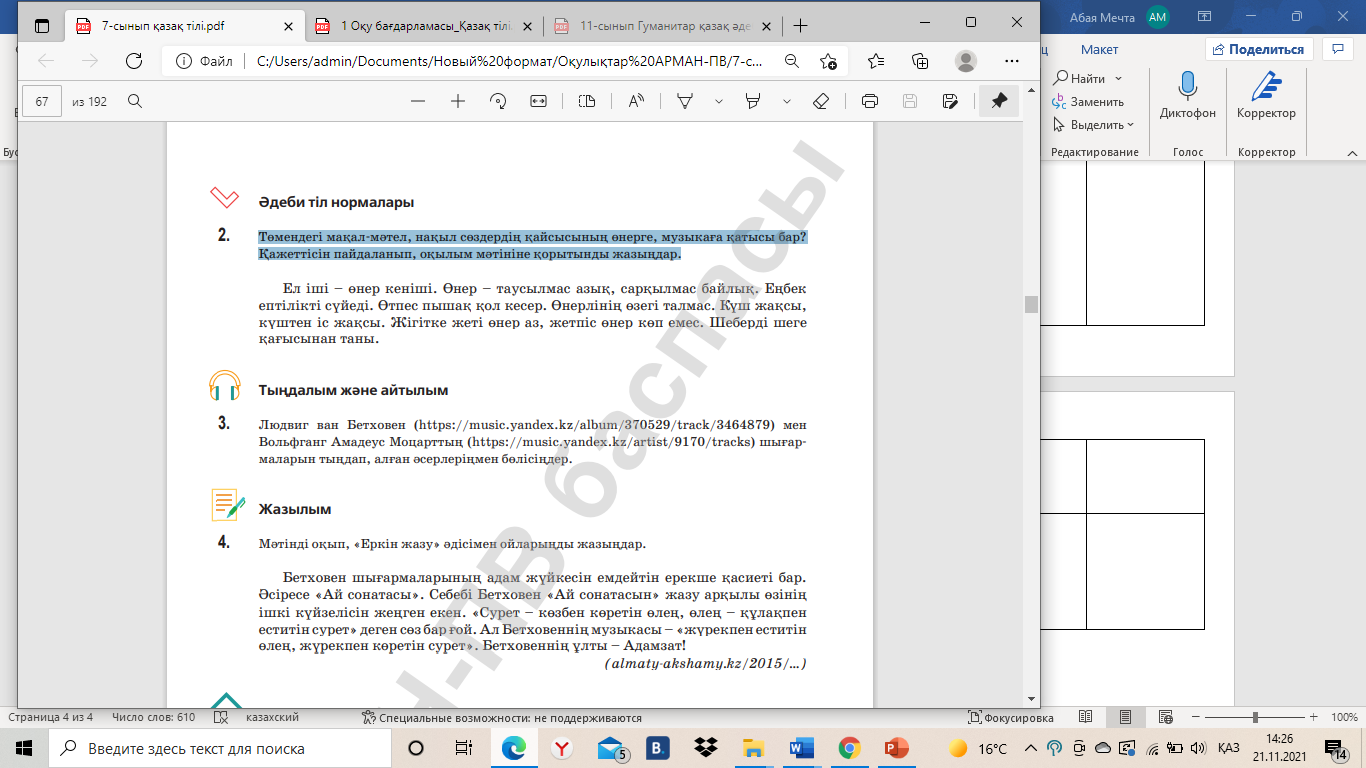
Task: Open Edge Collections
Action: click(921, 61)
